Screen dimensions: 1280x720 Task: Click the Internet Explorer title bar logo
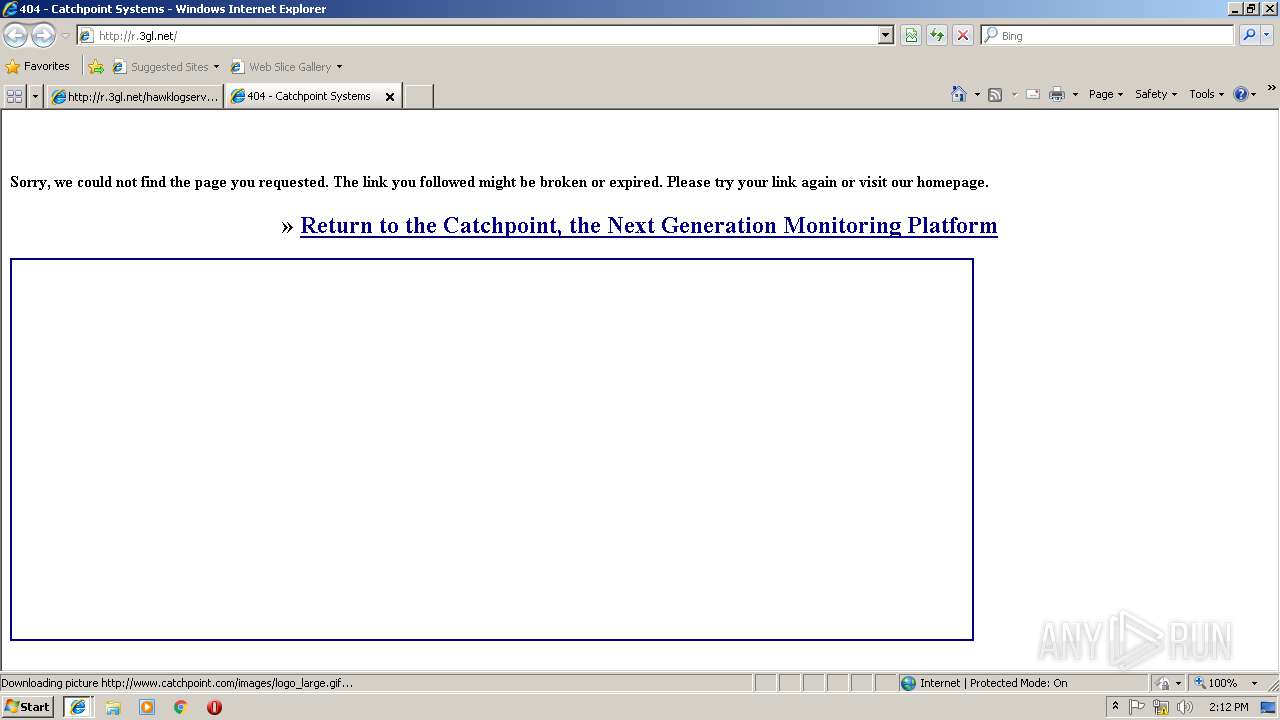tap(10, 9)
